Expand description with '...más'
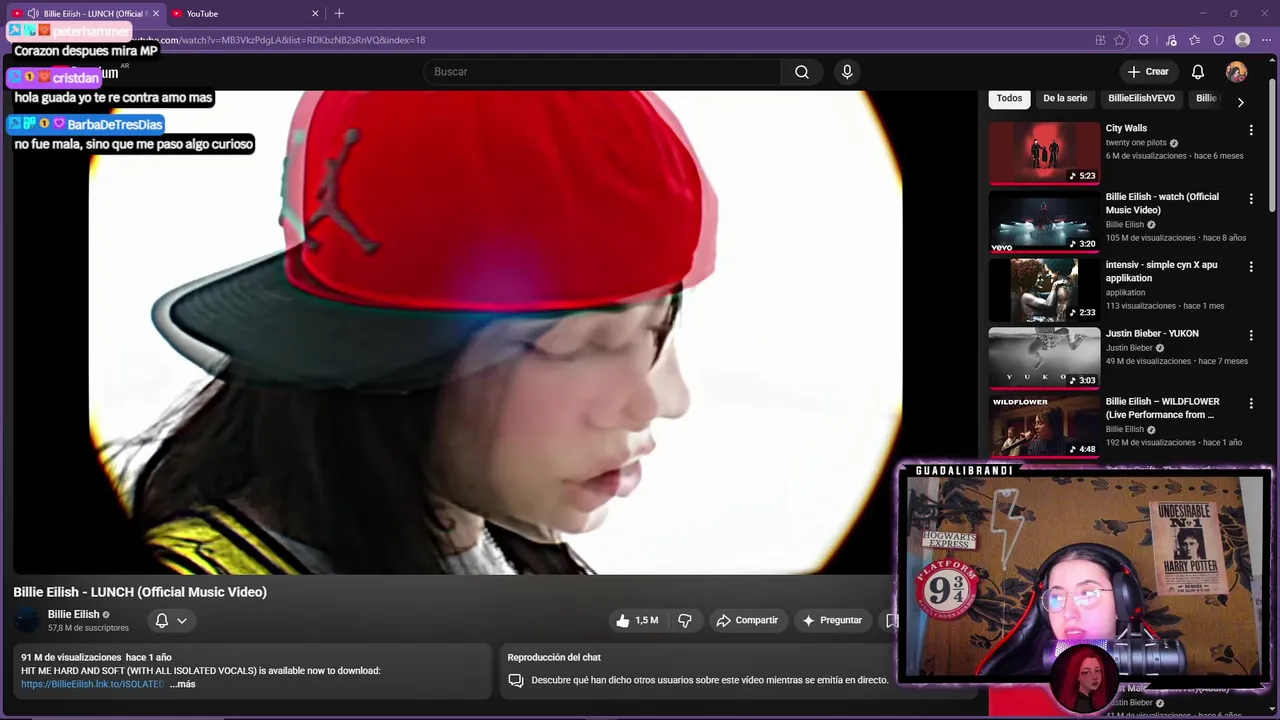This screenshot has height=720, width=1280. click(x=182, y=684)
